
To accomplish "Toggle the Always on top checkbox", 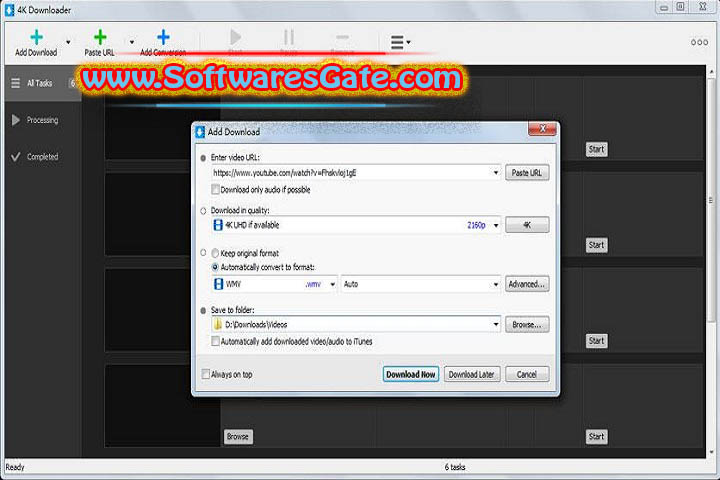I will (206, 374).
